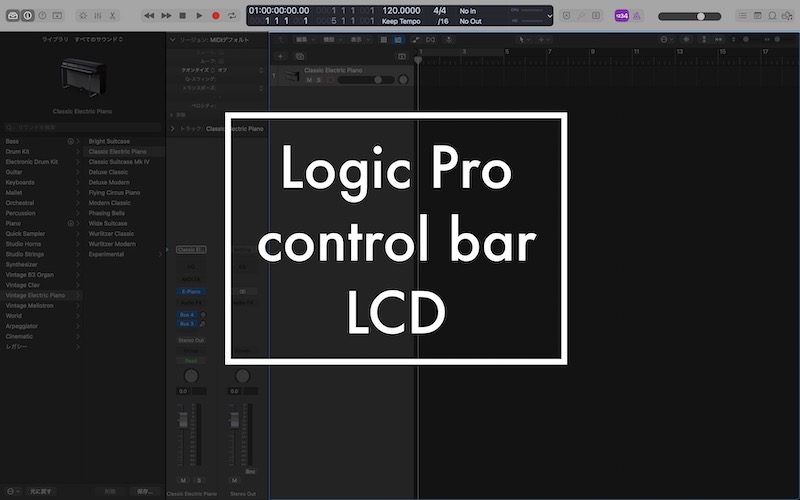Select Wurlitzer Classic patch
Screen dimensions: 800x500
[111, 234]
